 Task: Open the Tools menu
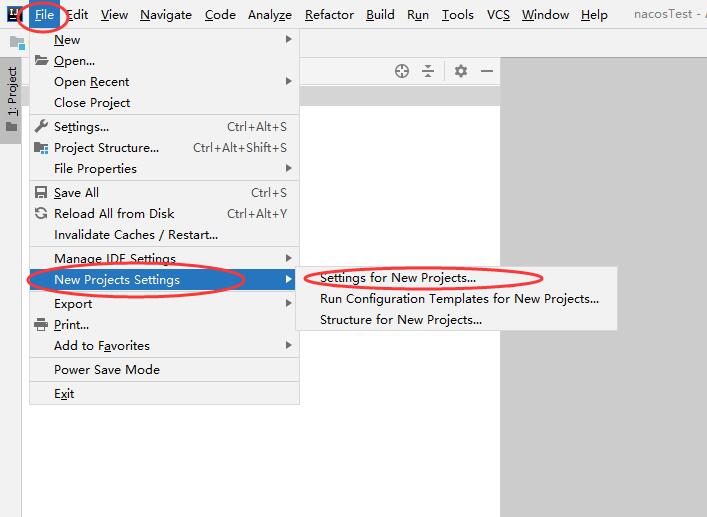coord(458,15)
